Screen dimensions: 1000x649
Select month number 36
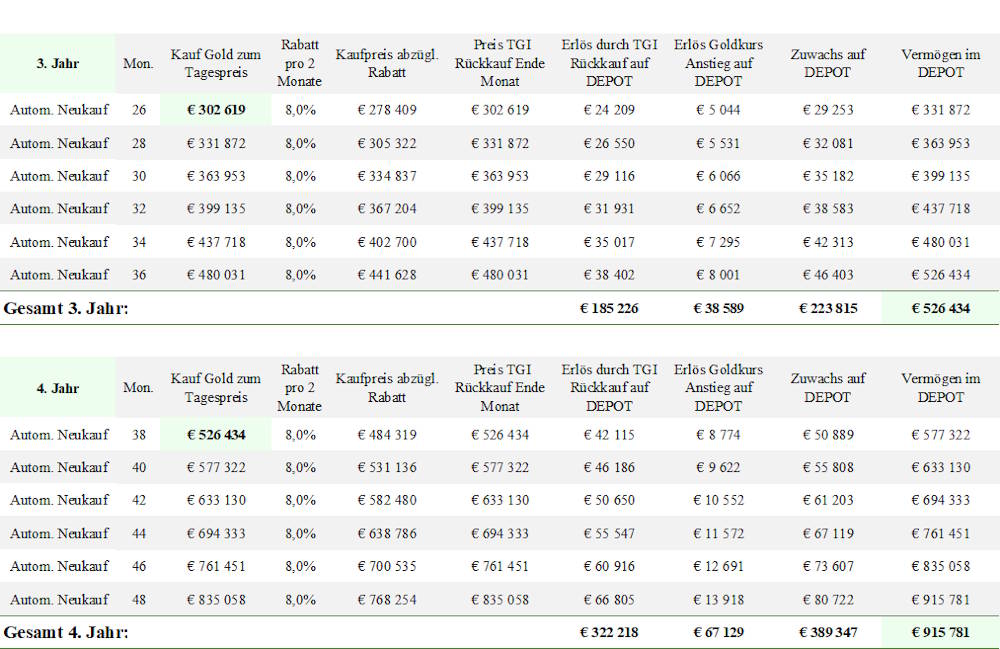click(x=139, y=275)
